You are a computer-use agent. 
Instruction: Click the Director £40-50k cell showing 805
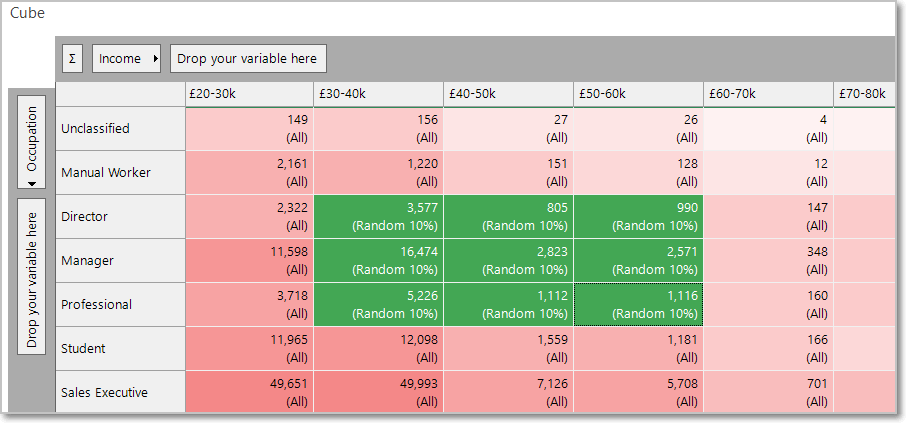click(x=508, y=217)
